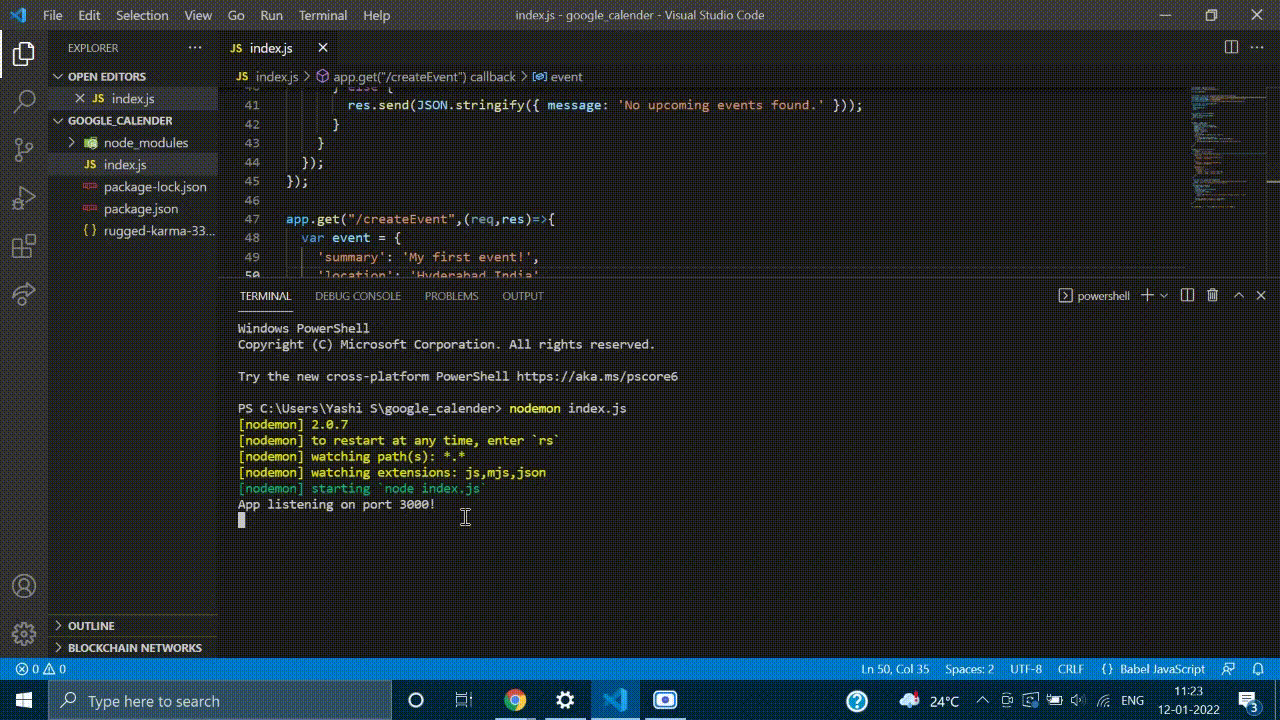Open the new terminal launch profile dropdown
Viewport: 1280px width, 720px height.
1164,296
